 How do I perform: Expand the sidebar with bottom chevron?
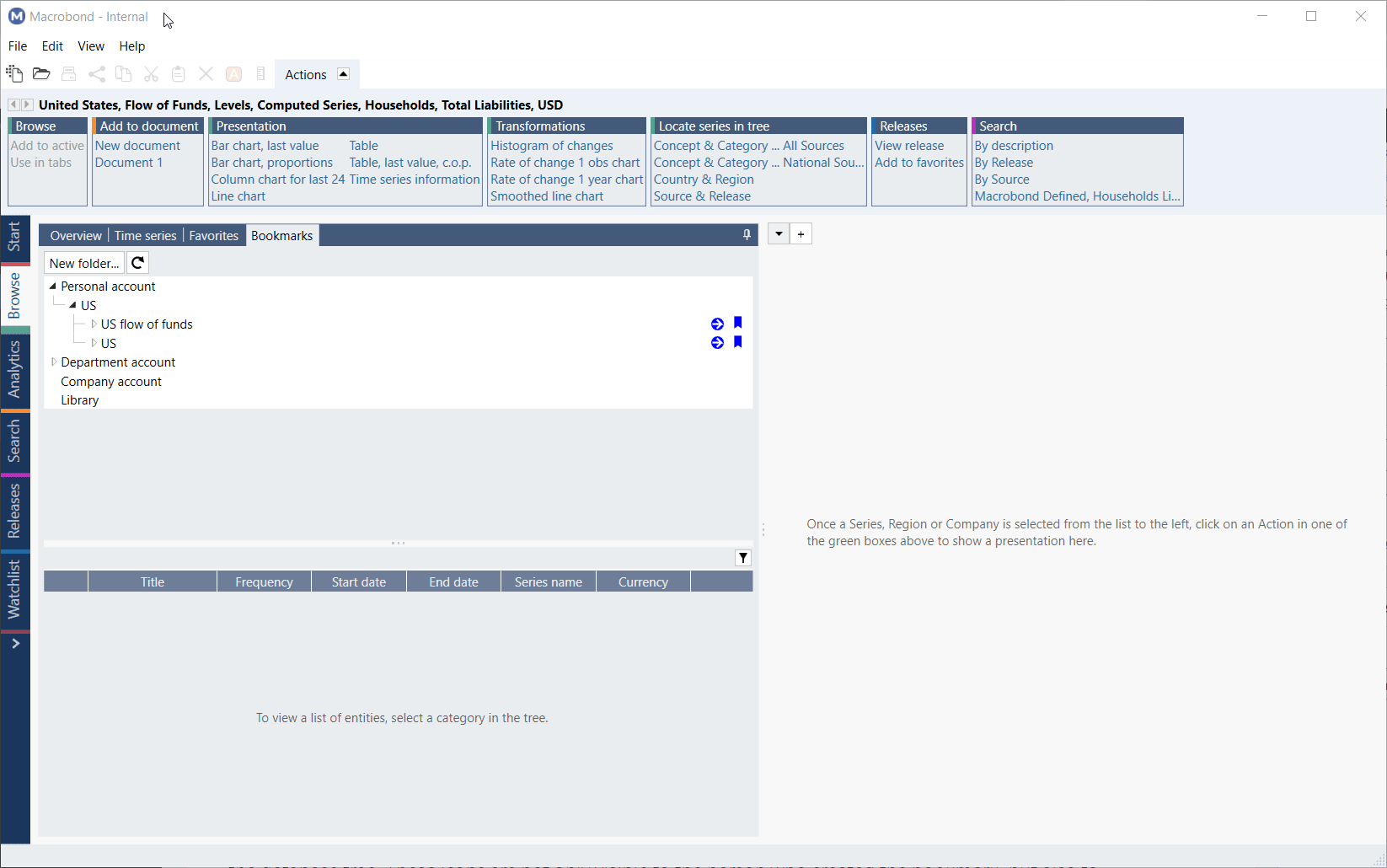(15, 644)
